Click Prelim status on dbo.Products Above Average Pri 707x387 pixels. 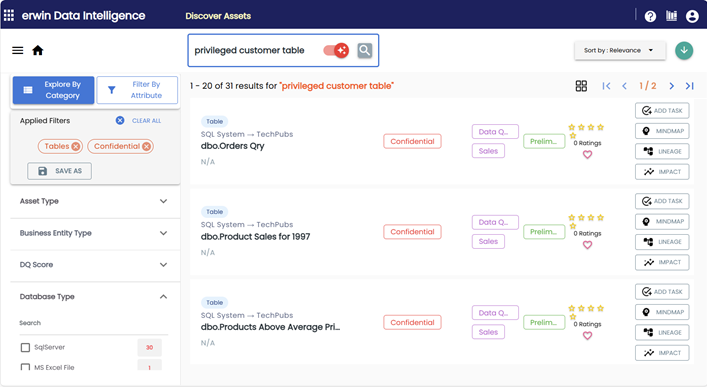(x=544, y=322)
